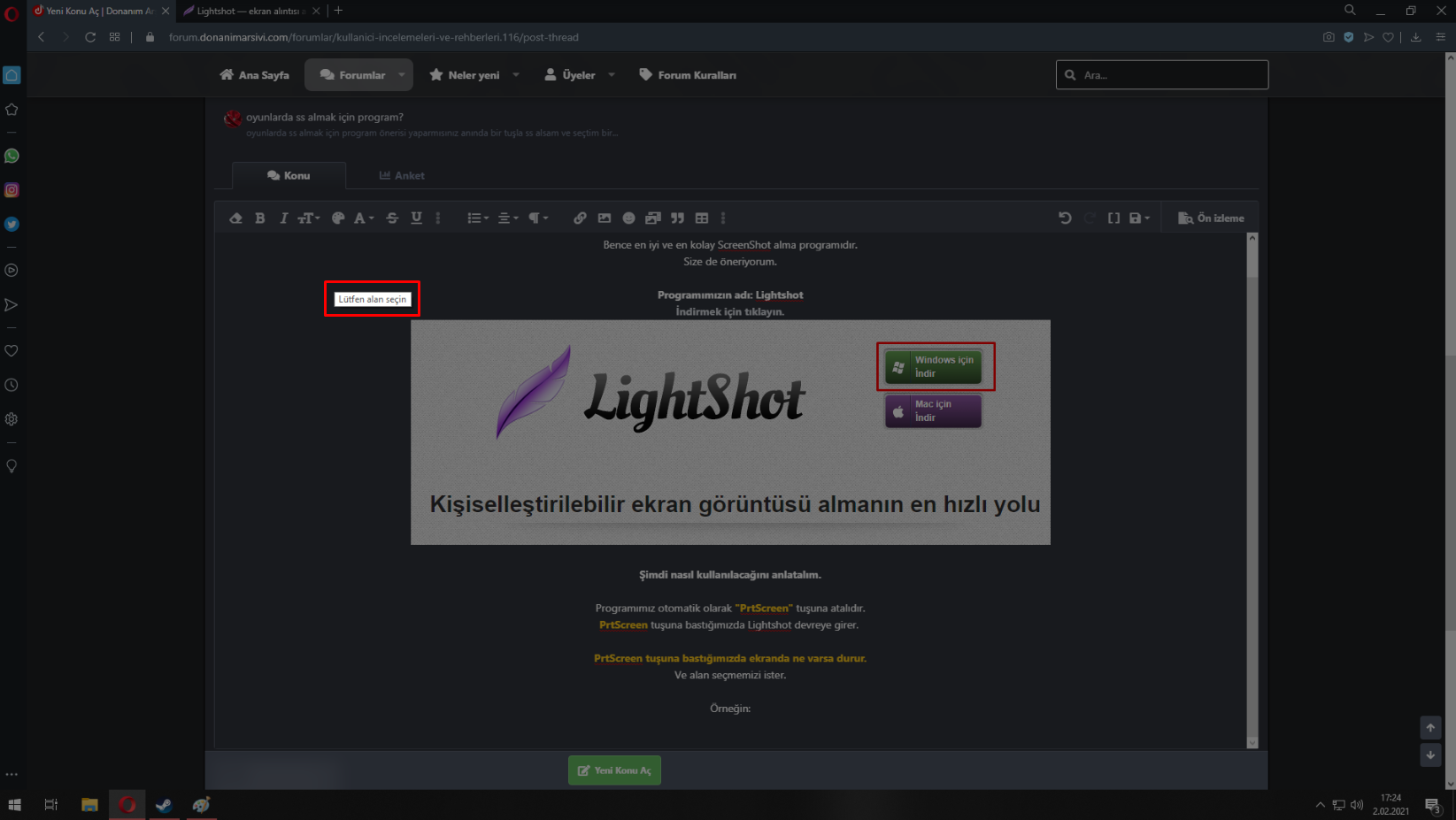
Task: Open the Opera easy setup icon
Action: [x=1441, y=37]
